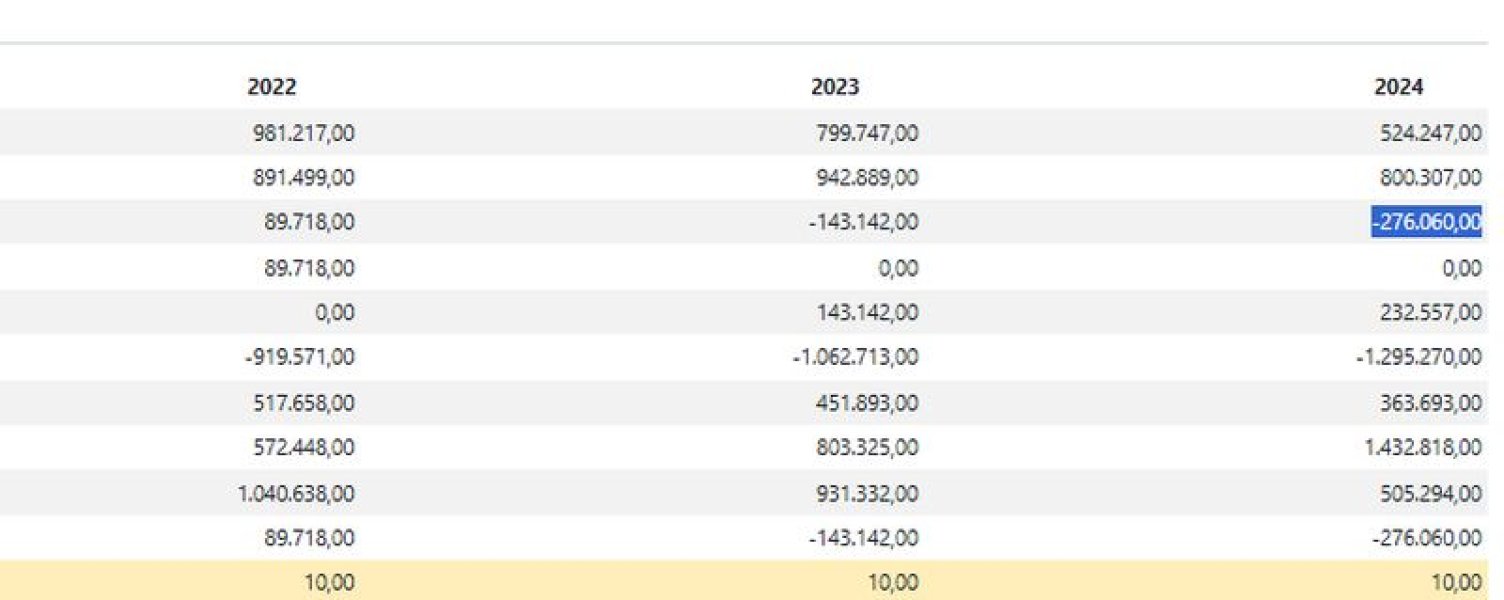Screen dimensions: 1504x600
Task: Click the 2024 column header
Action: (1398, 87)
